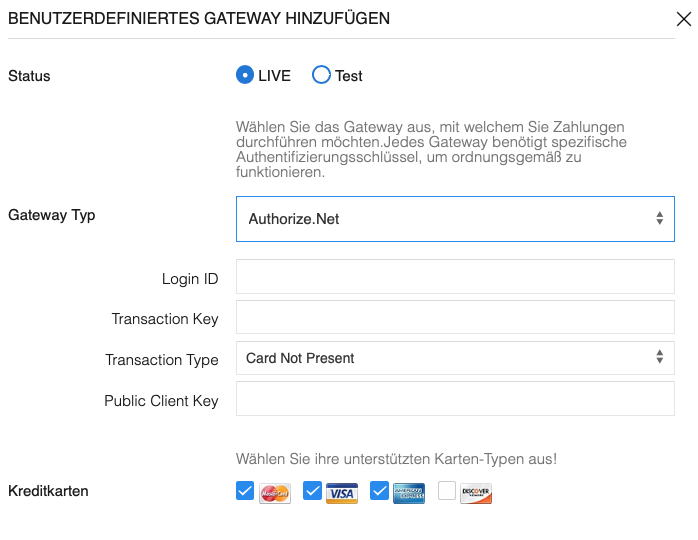698x540 pixels.
Task: Click the Login ID label
Action: coord(190,279)
